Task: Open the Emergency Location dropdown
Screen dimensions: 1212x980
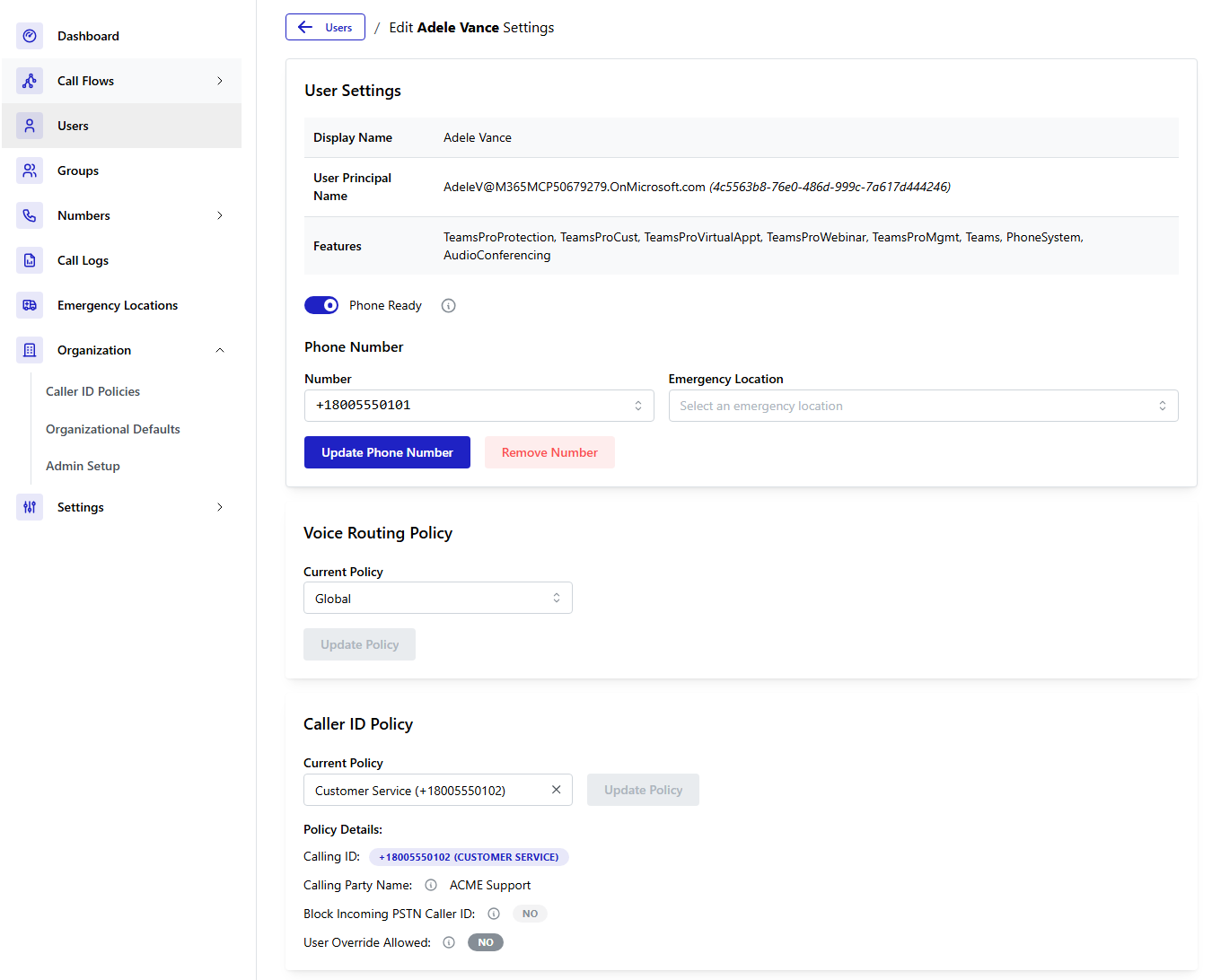Action: pyautogui.click(x=922, y=406)
